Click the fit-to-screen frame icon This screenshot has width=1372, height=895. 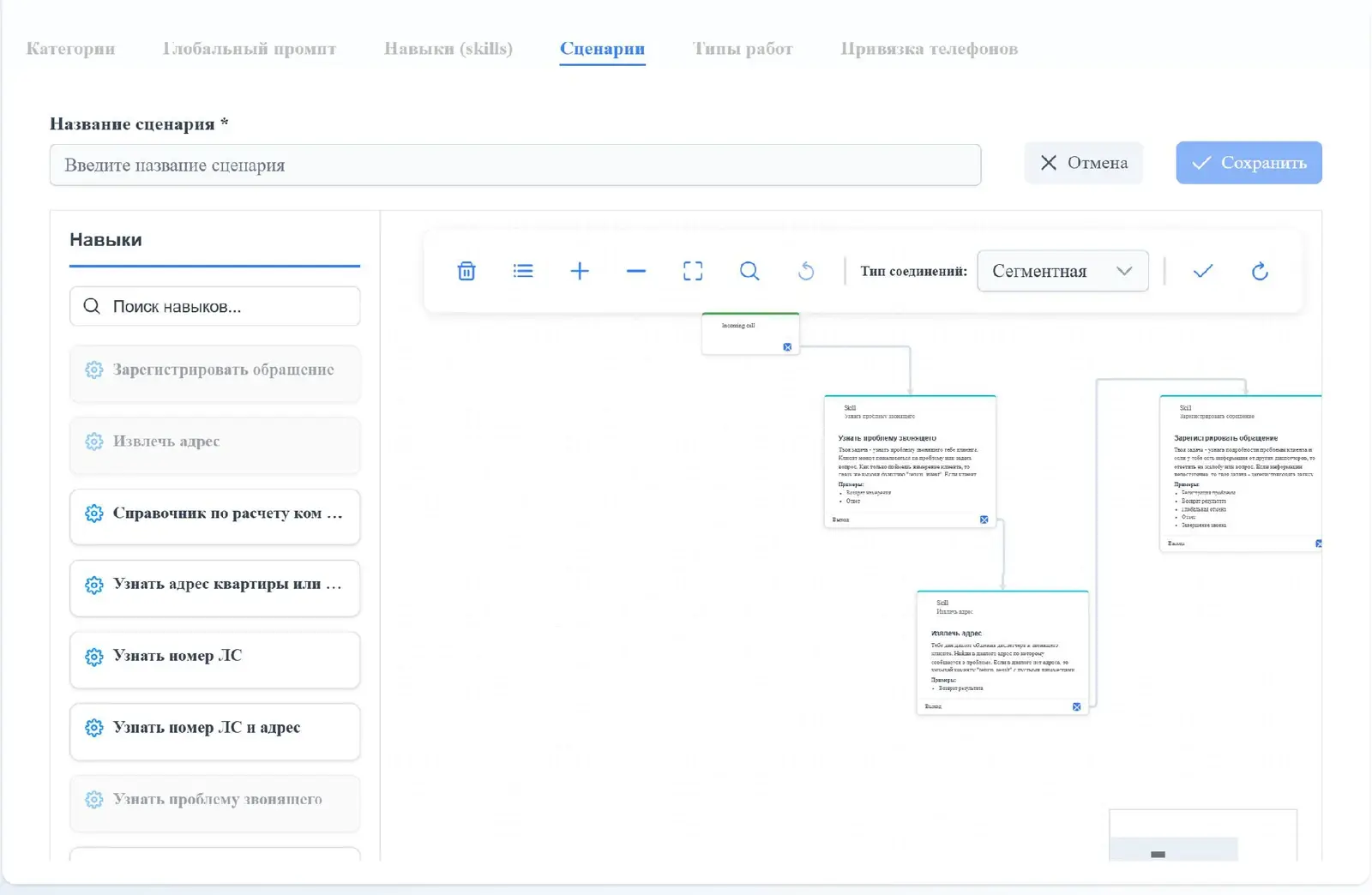click(x=693, y=271)
